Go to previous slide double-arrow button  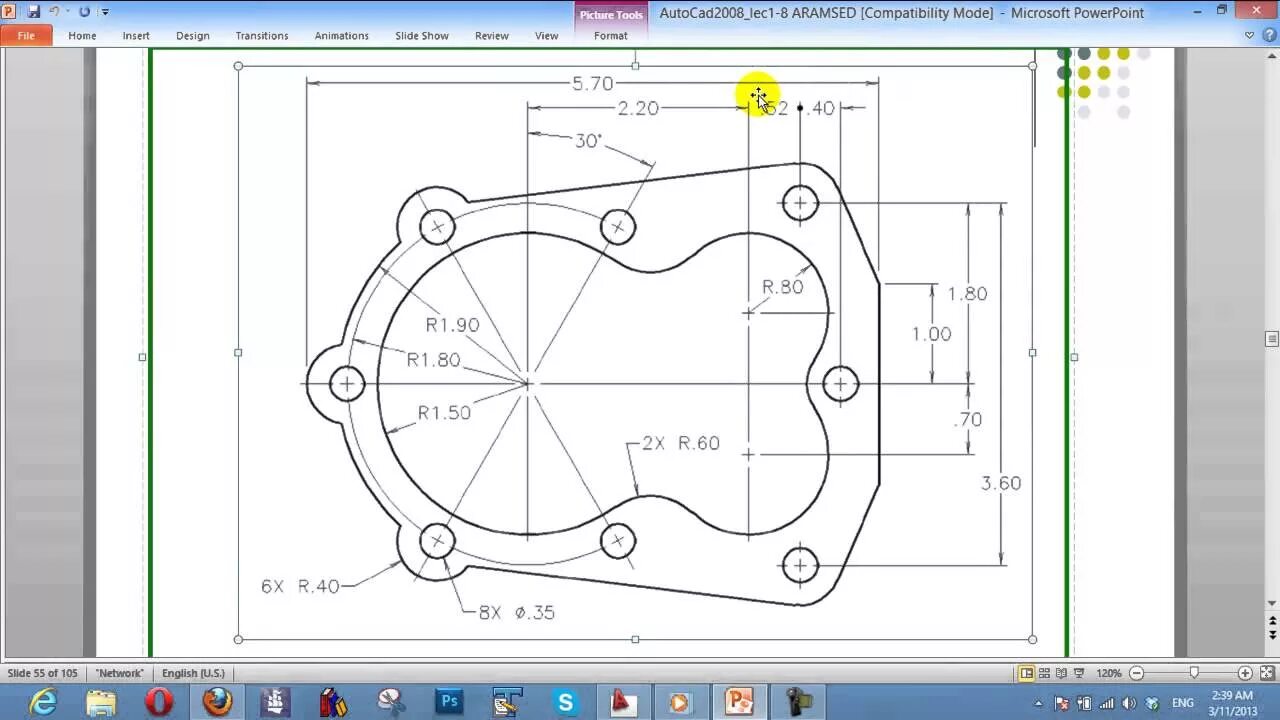tap(1272, 620)
